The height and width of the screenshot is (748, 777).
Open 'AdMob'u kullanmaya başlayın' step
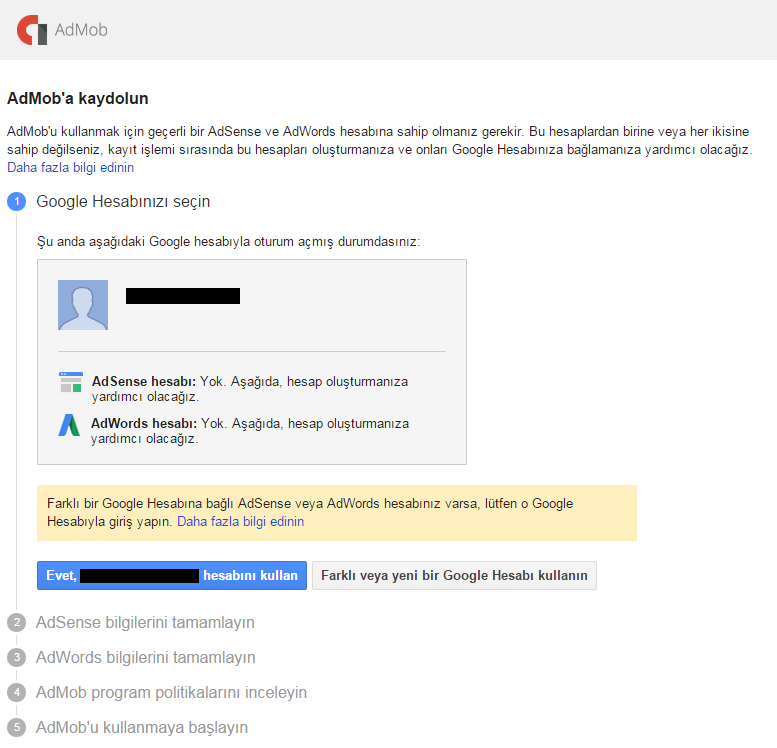tap(142, 727)
